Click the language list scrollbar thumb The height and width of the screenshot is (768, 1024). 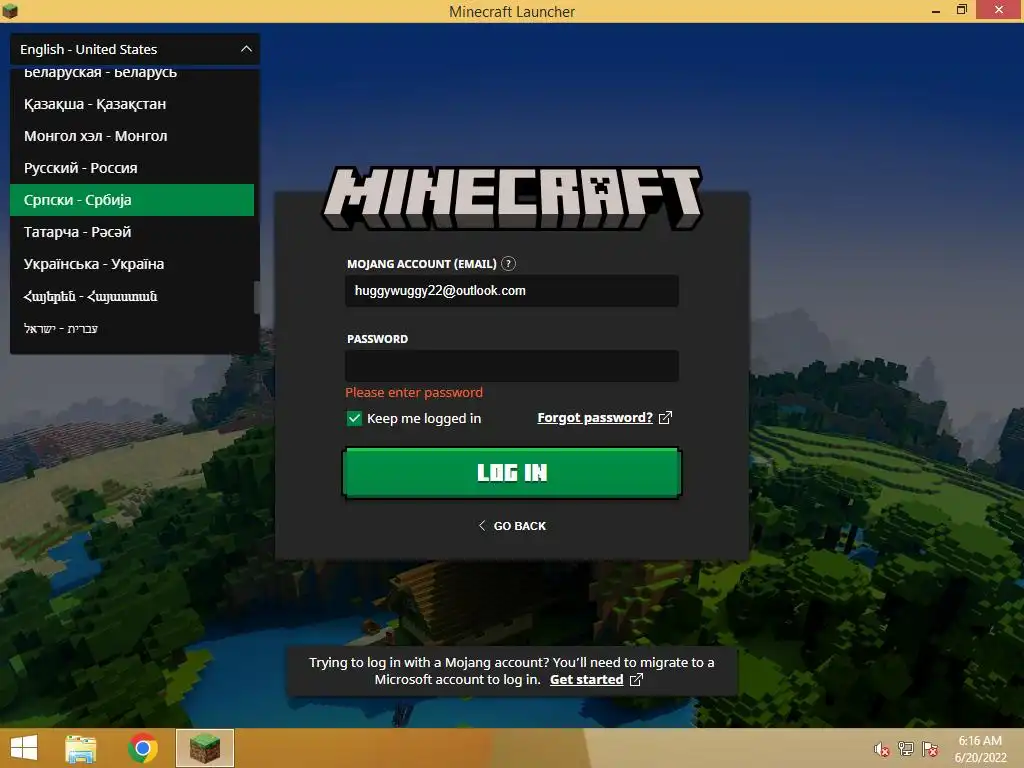257,297
